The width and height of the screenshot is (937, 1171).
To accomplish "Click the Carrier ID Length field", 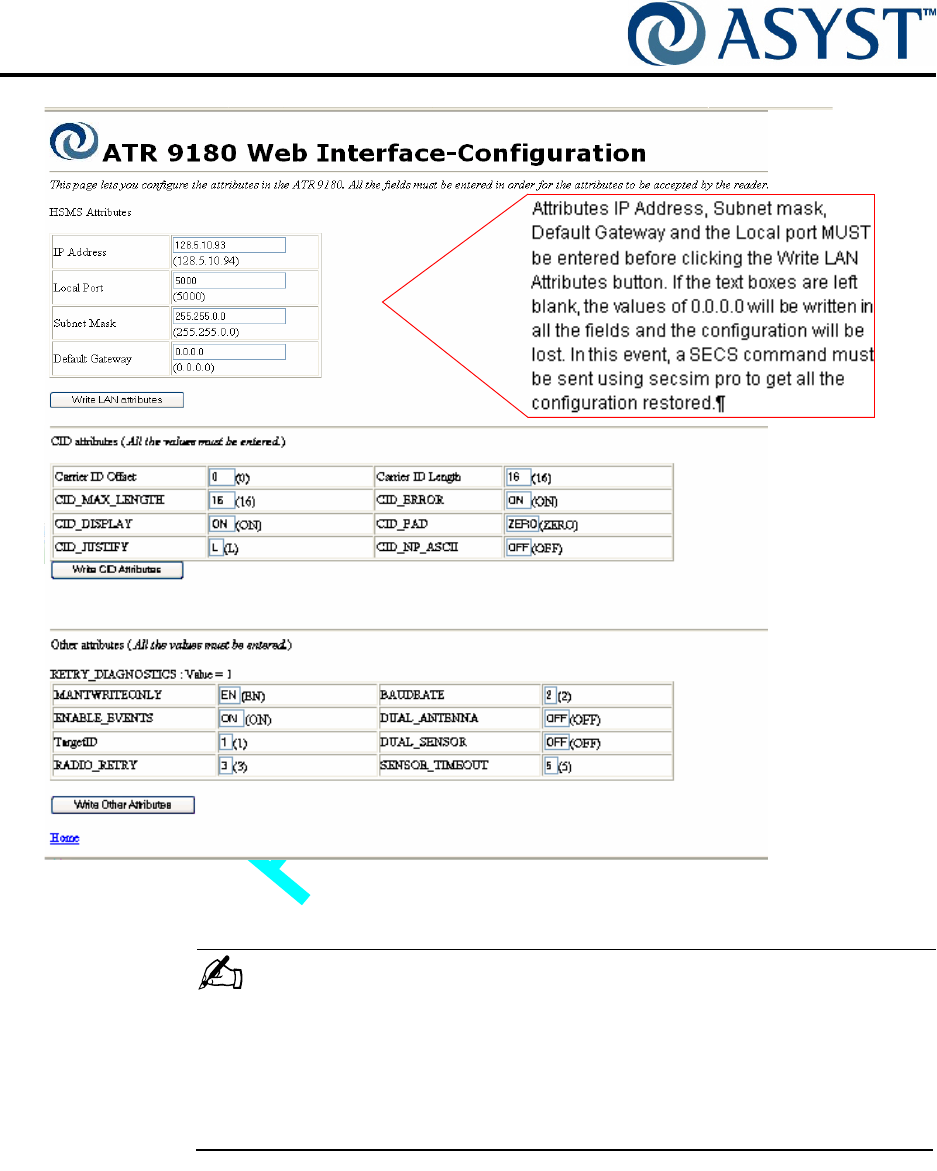I will [x=518, y=476].
